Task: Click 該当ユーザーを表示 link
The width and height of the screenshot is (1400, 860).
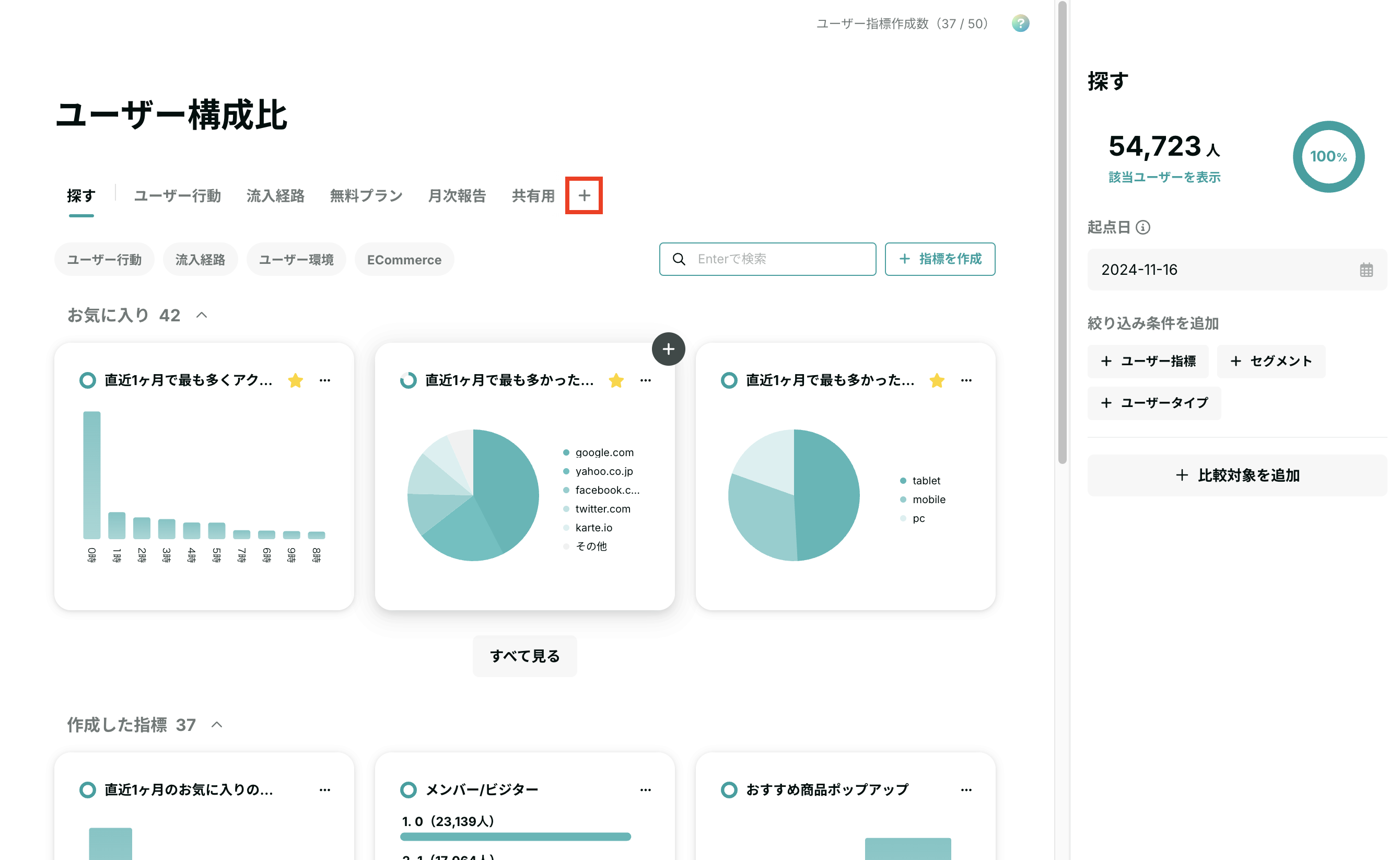Action: pos(1164,178)
